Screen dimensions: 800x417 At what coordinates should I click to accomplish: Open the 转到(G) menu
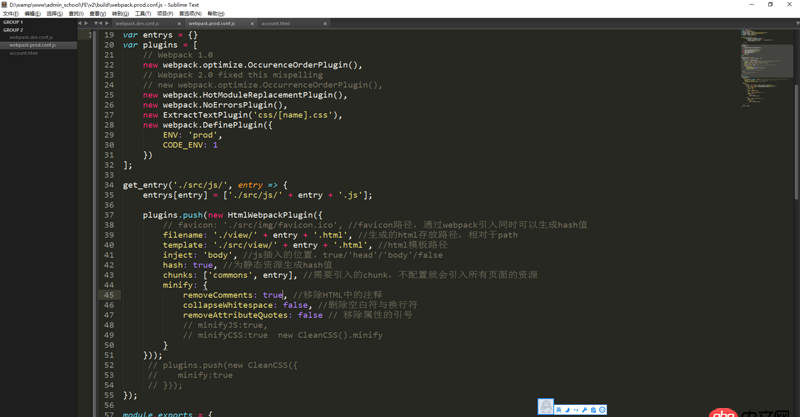click(120, 14)
